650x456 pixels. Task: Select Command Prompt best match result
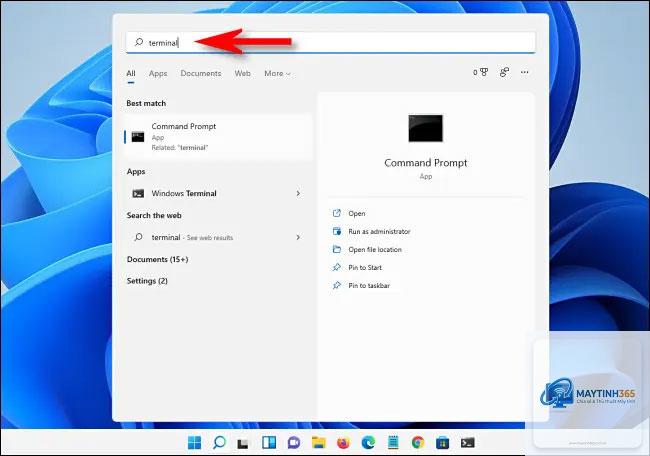(x=218, y=137)
